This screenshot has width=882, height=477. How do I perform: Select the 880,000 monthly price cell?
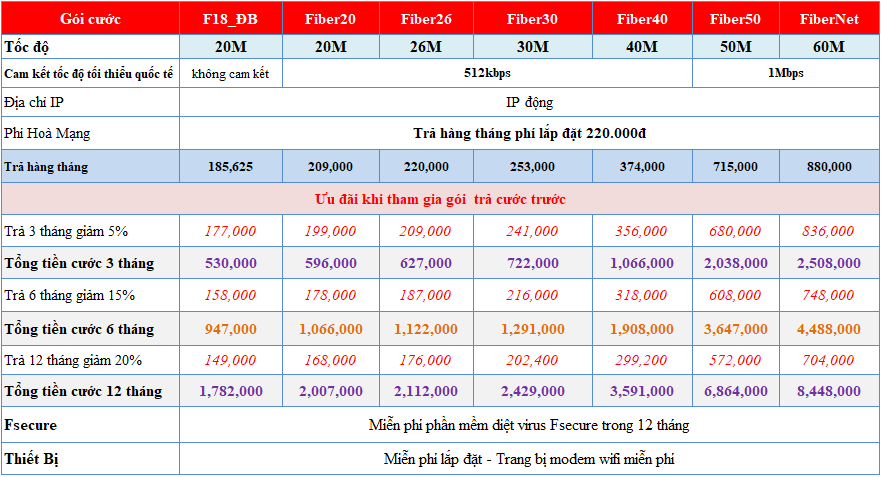(829, 167)
